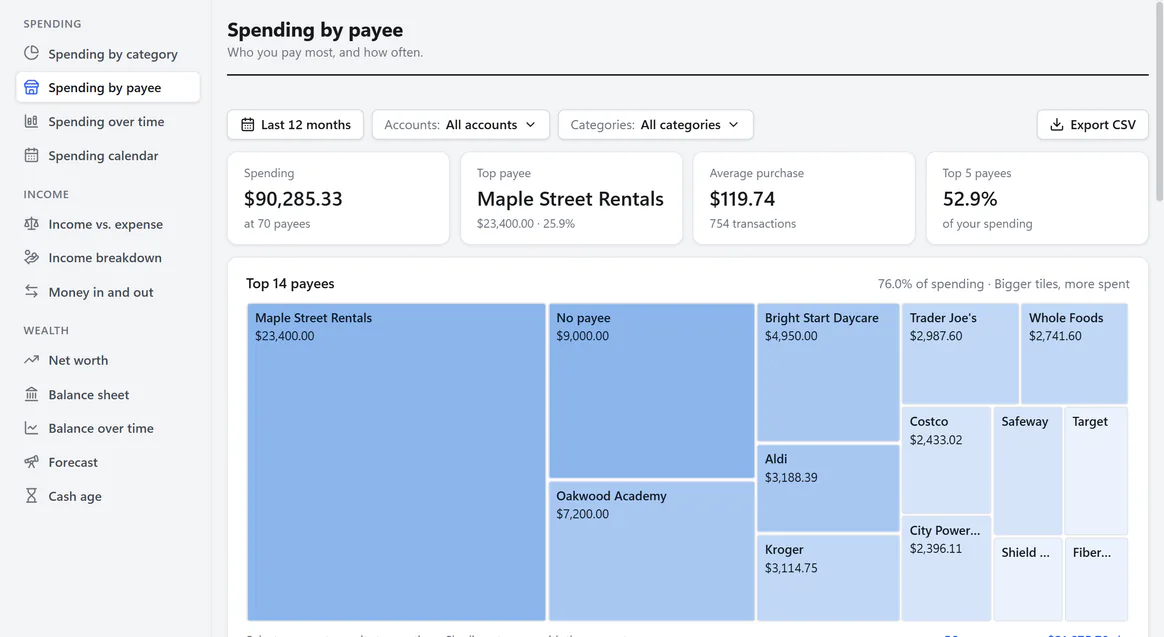Expand the Accounts filter dropdown
Viewport: 1164px width, 637px height.
[x=460, y=125]
